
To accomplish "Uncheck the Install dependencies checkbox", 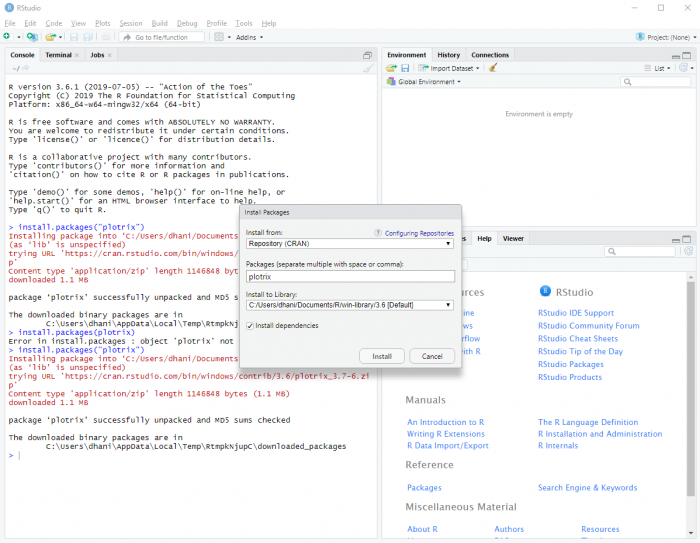I will pos(250,325).
